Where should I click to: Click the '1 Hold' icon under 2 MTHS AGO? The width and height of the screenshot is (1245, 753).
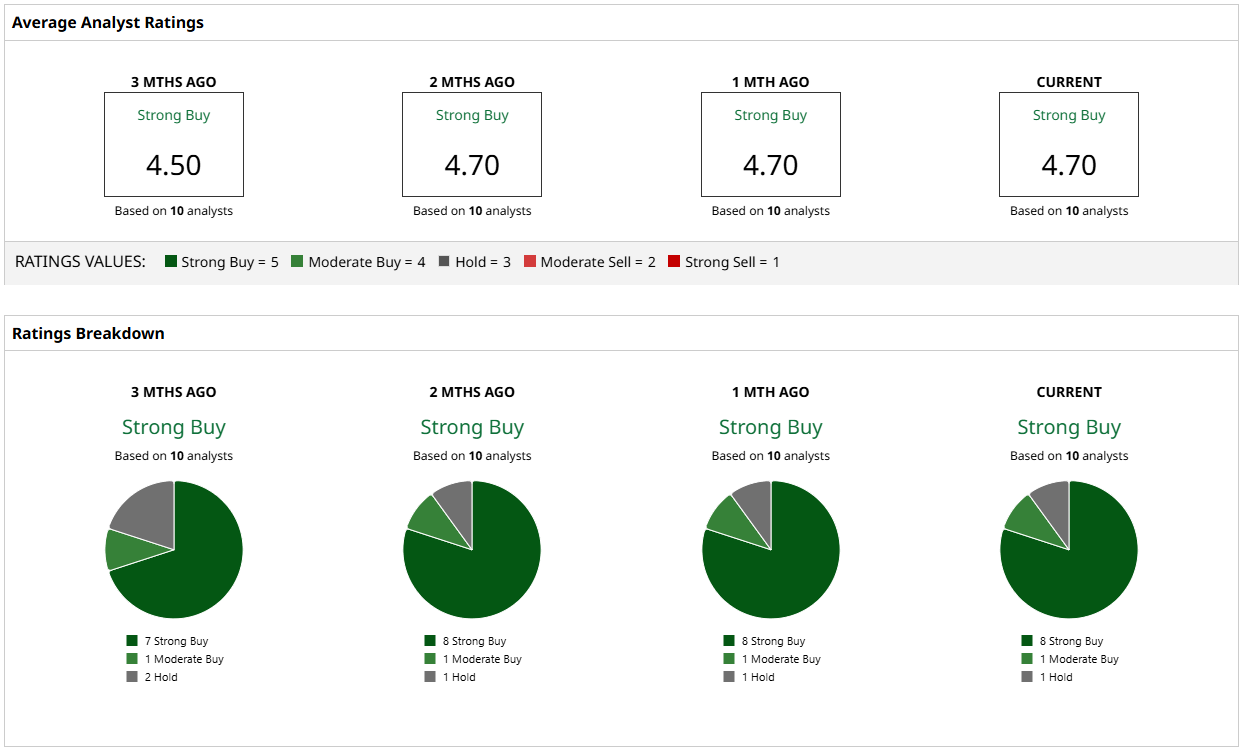click(x=430, y=677)
